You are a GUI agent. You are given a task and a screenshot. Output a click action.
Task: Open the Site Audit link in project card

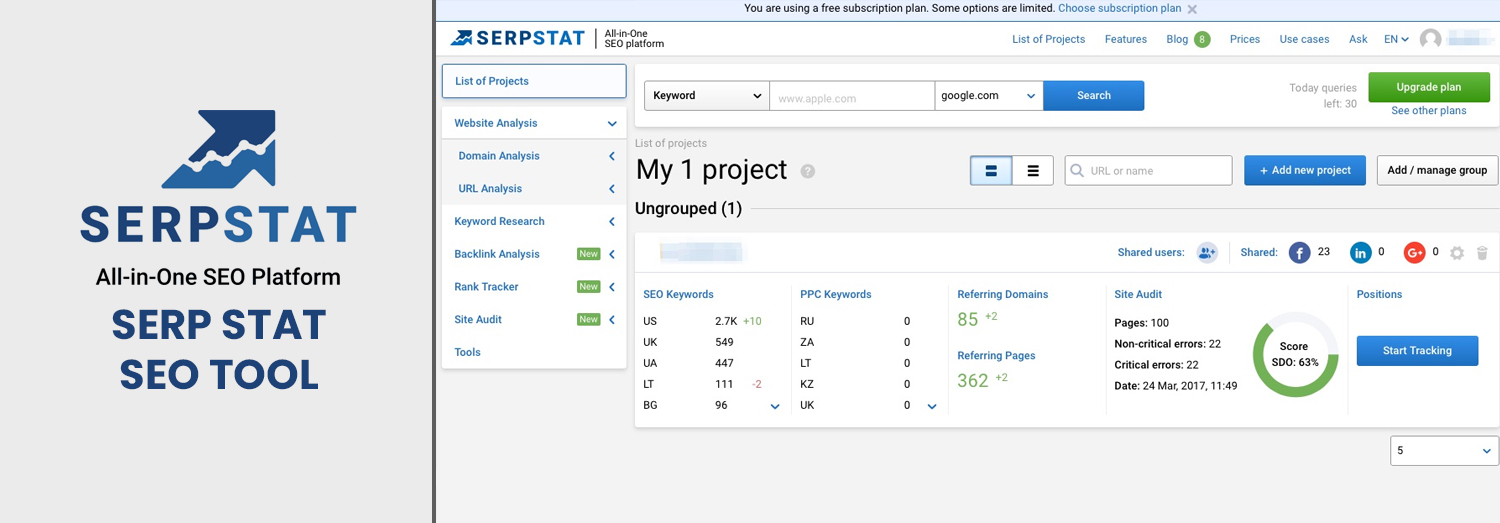1138,294
